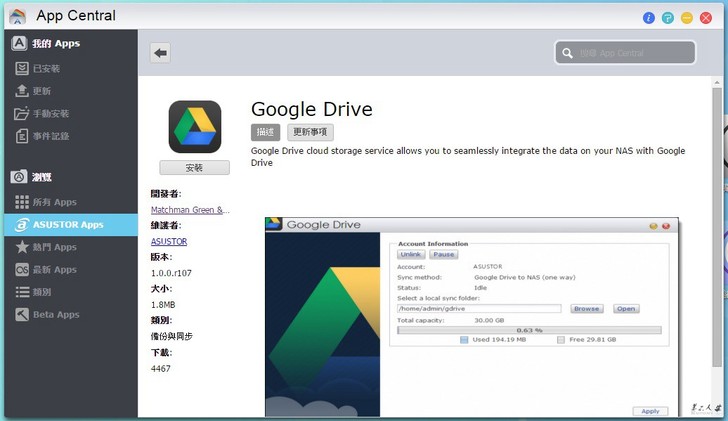Click the size value 1.8MB
The width and height of the screenshot is (728, 421).
pyautogui.click(x=163, y=304)
